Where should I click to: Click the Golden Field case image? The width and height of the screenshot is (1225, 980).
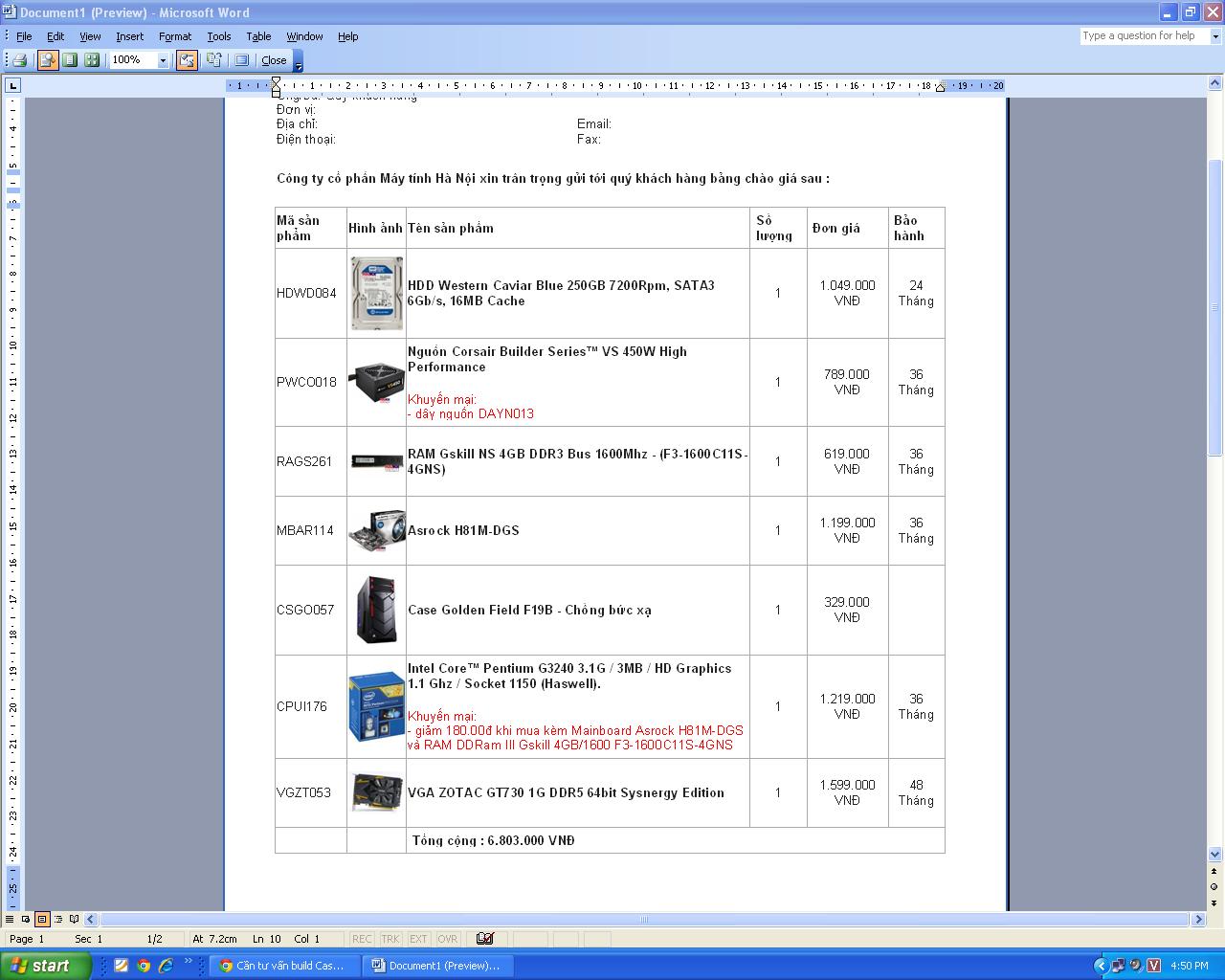376,610
